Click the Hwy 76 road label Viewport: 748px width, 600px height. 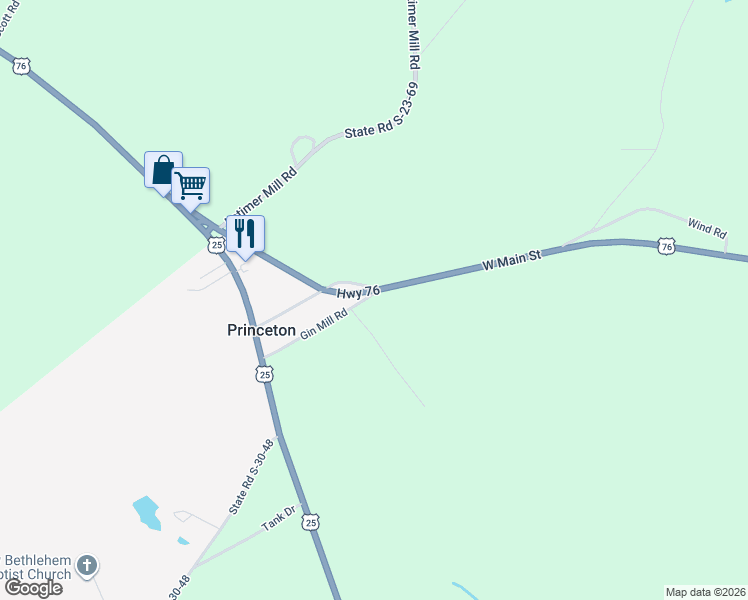pos(358,292)
